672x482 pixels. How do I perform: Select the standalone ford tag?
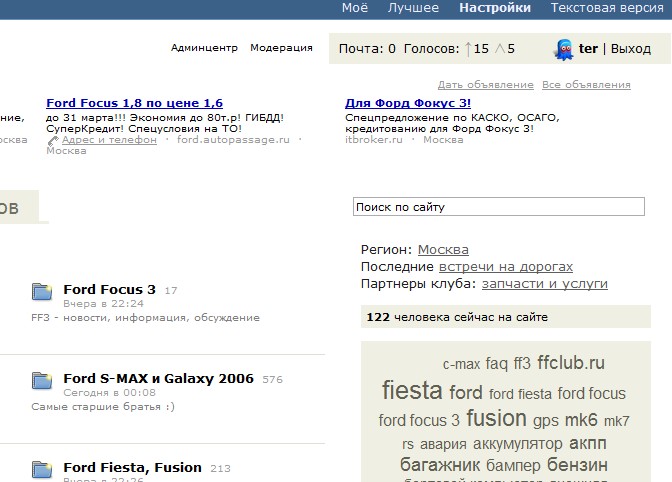[x=466, y=392]
